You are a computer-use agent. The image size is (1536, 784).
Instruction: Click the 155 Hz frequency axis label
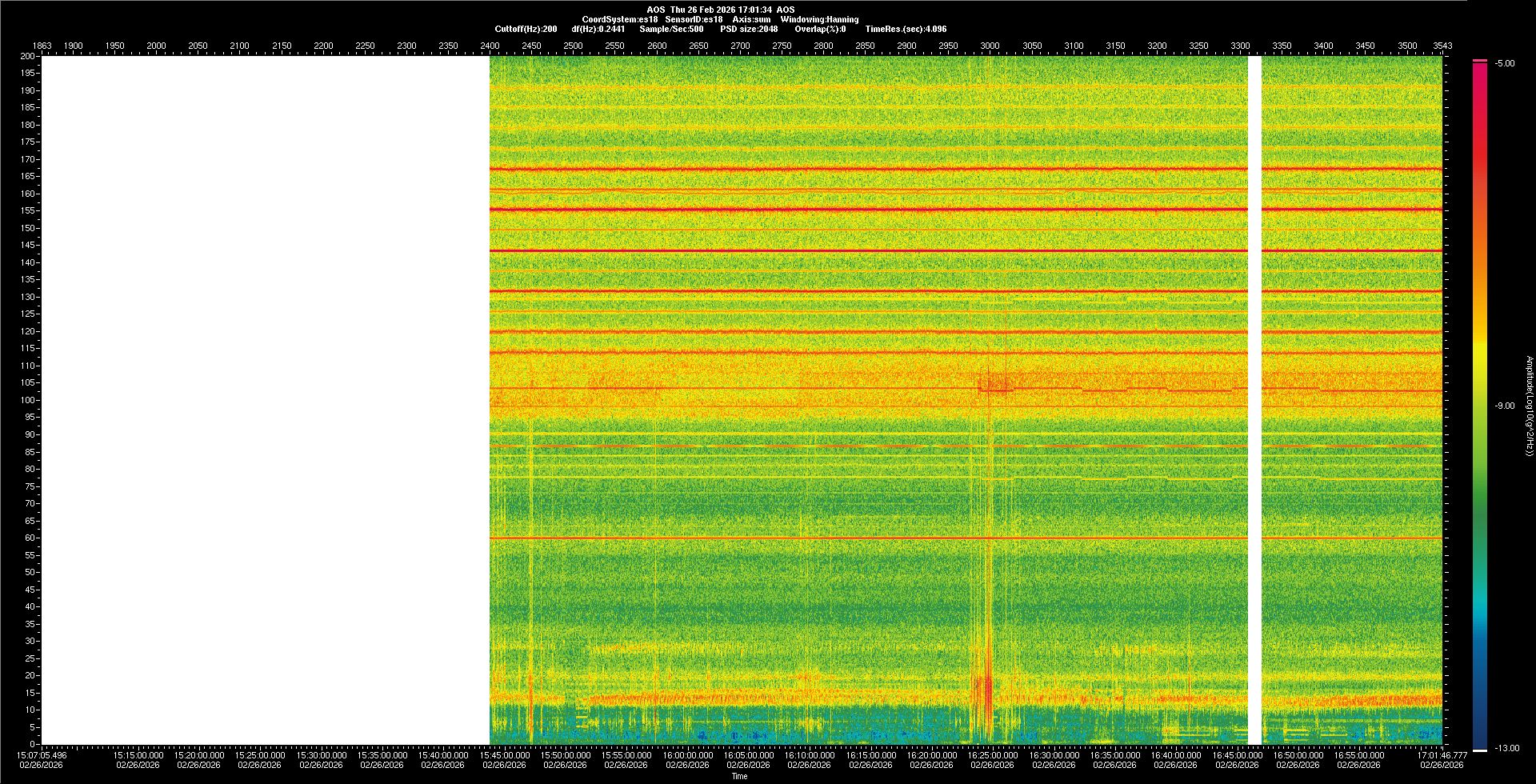pyautogui.click(x=28, y=211)
